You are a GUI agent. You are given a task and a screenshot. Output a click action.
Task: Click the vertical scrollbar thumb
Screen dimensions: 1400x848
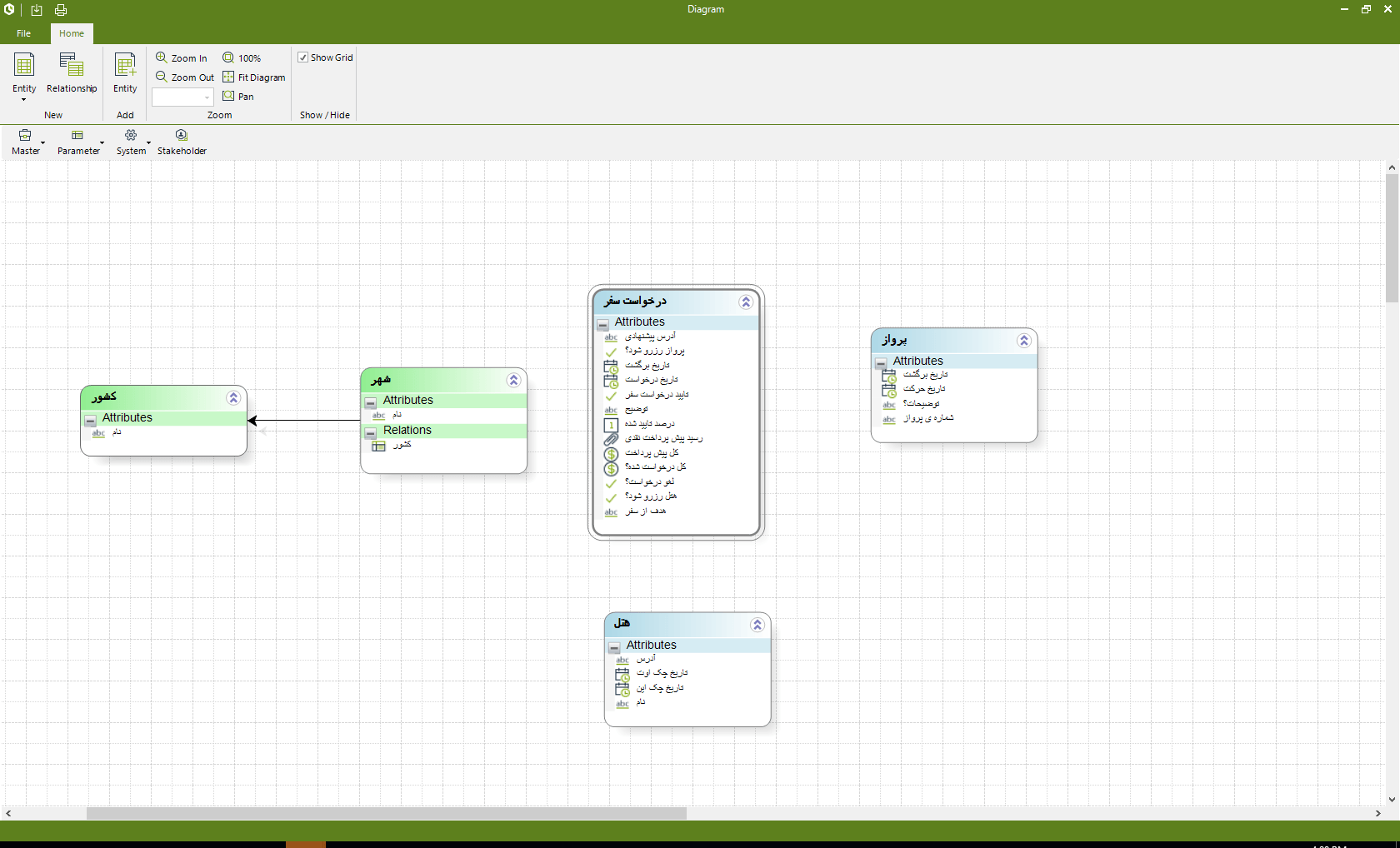pos(1392,238)
